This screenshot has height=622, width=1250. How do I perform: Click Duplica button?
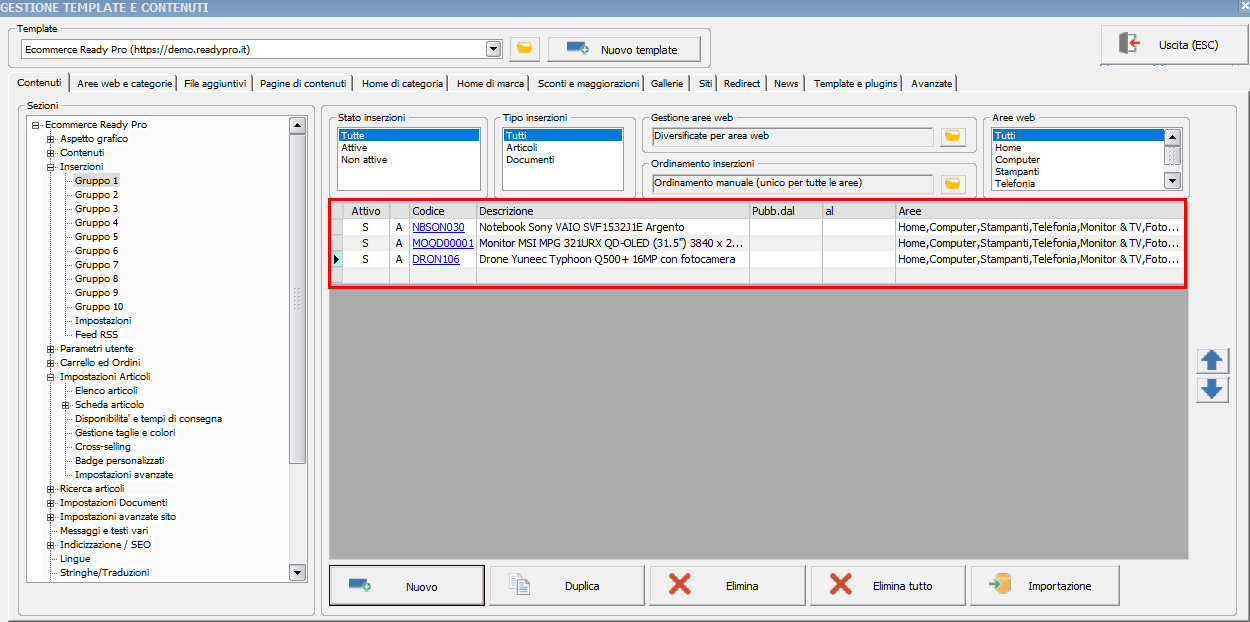point(567,586)
